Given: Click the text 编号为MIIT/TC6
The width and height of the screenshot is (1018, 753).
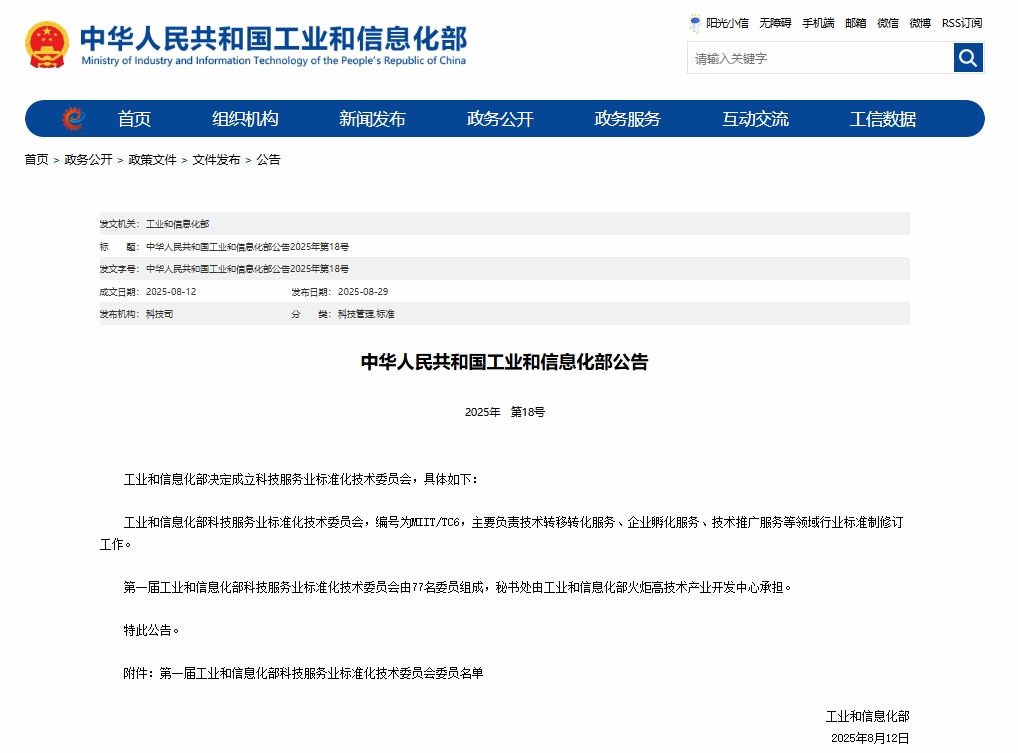Looking at the screenshot, I should pos(417,523).
